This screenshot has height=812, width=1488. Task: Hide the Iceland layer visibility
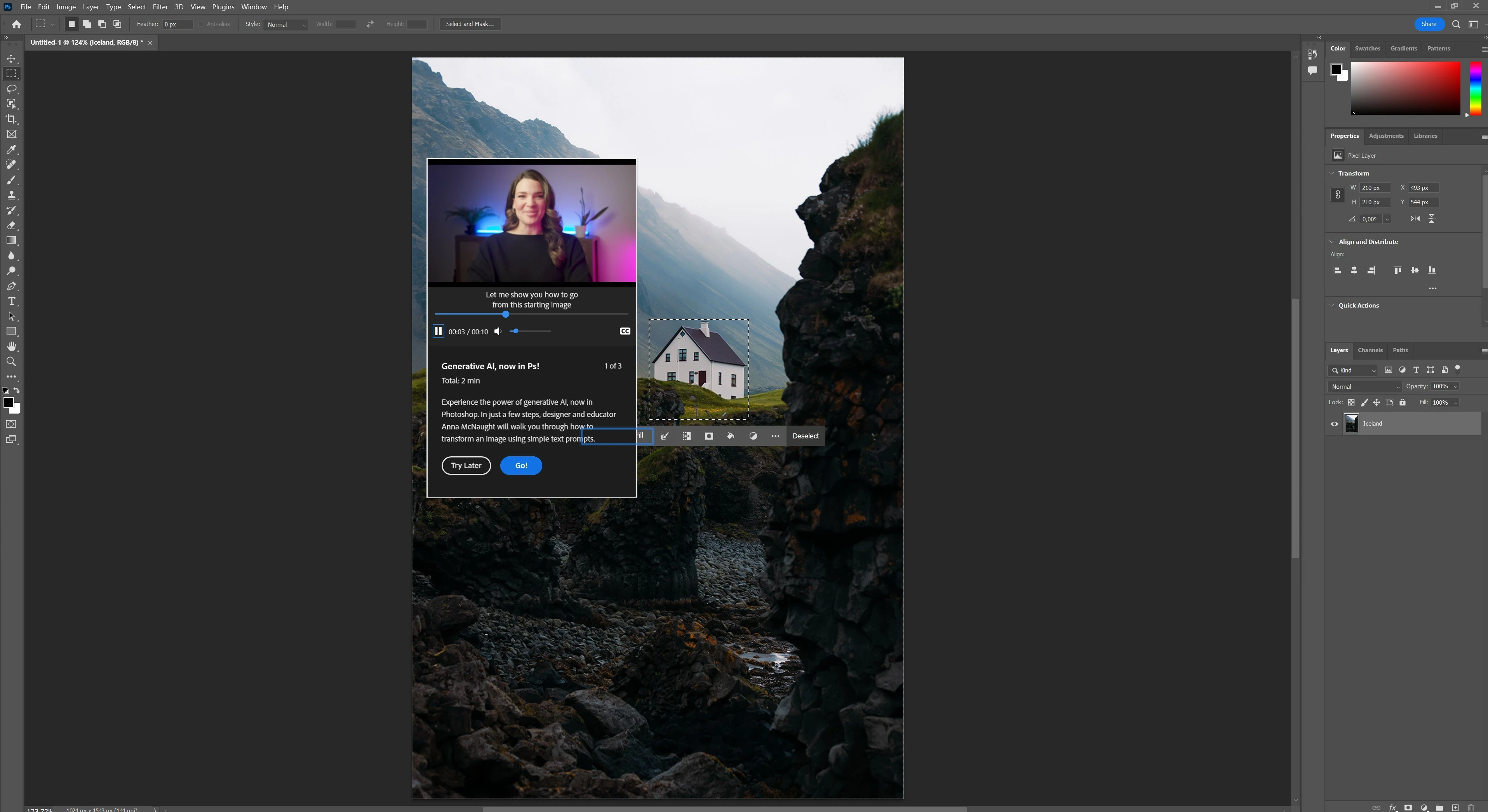click(x=1334, y=424)
